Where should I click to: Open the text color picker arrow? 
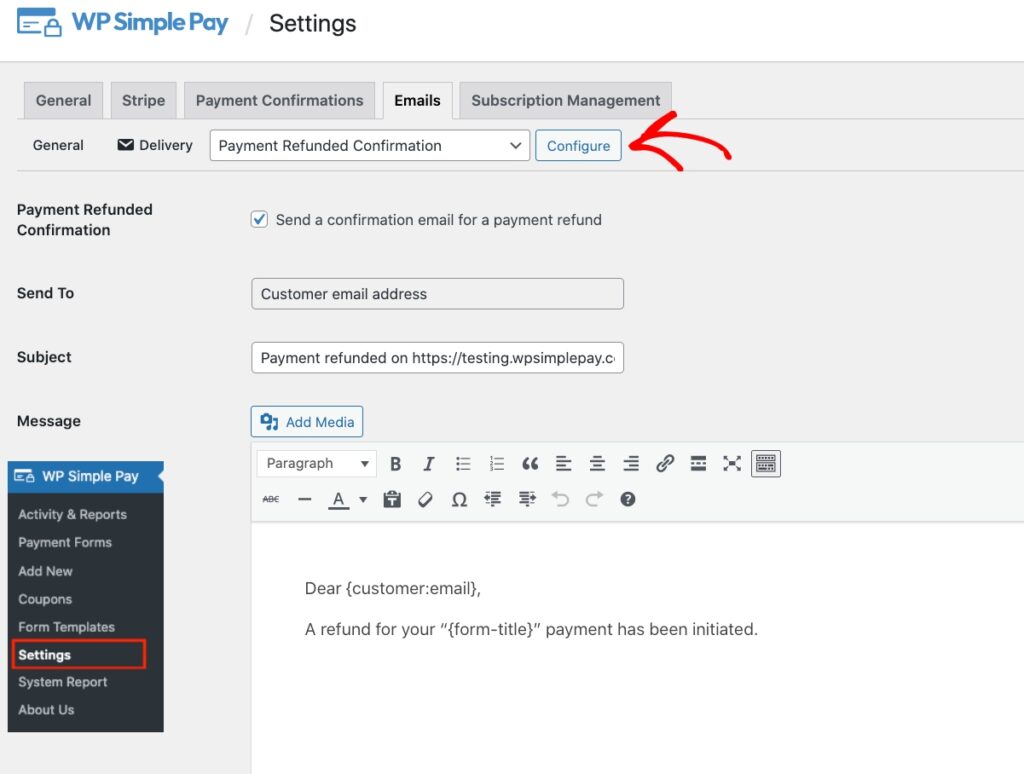click(363, 500)
